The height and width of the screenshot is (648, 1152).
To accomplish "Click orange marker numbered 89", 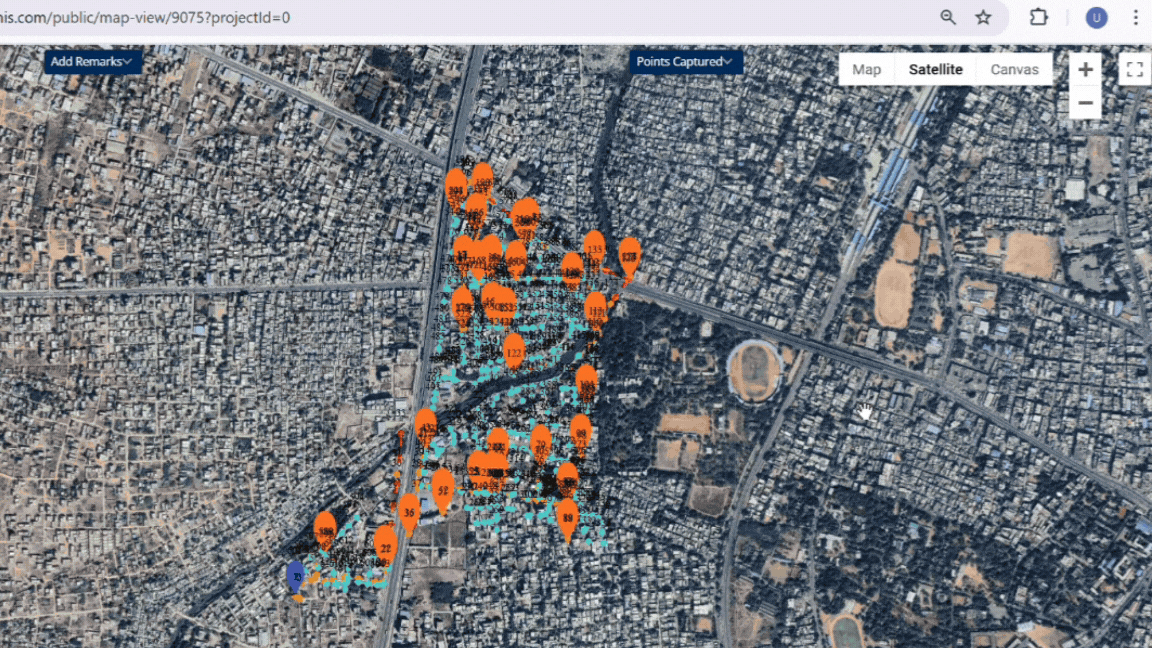I will click(567, 517).
